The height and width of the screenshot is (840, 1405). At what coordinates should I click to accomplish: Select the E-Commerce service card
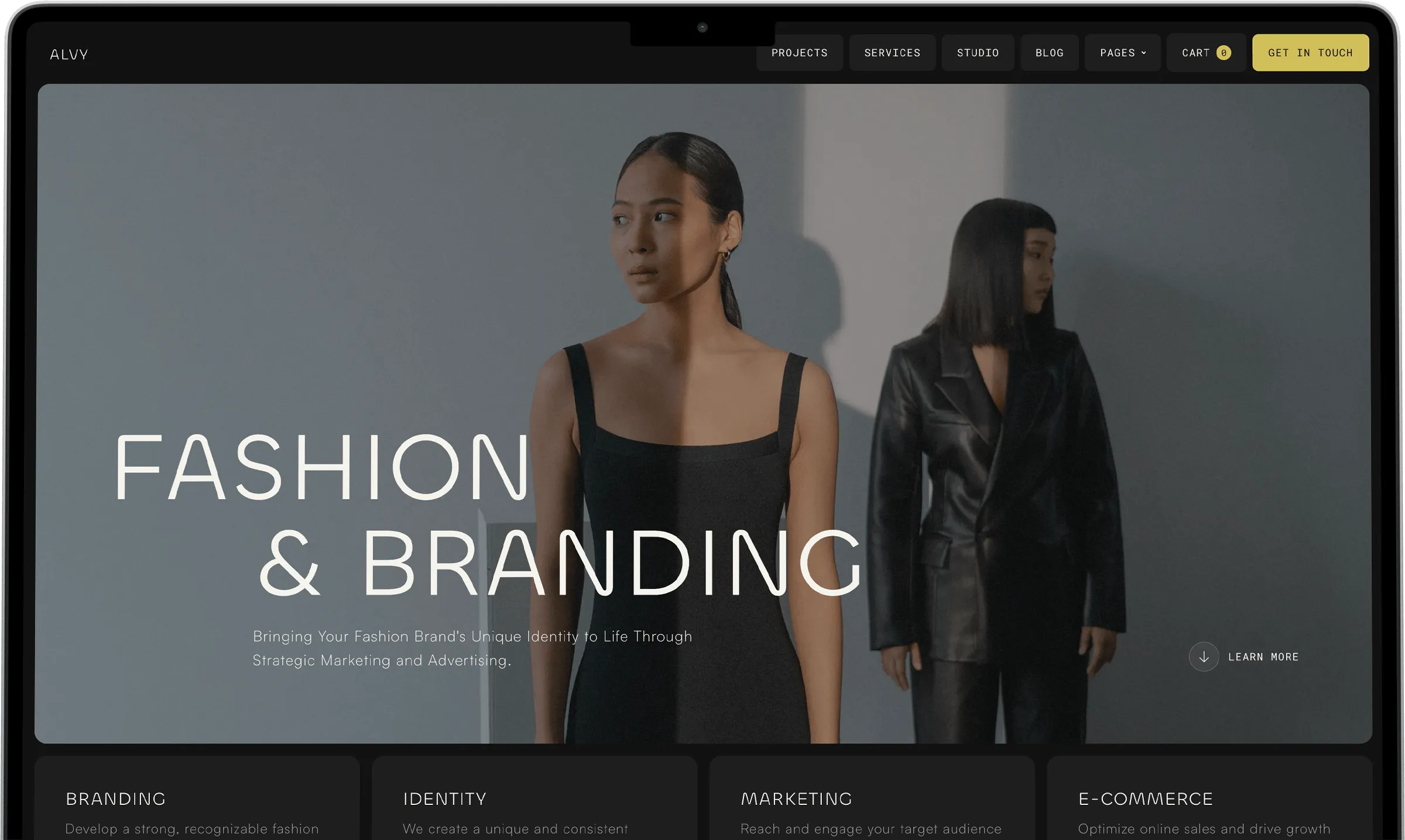[1209, 798]
